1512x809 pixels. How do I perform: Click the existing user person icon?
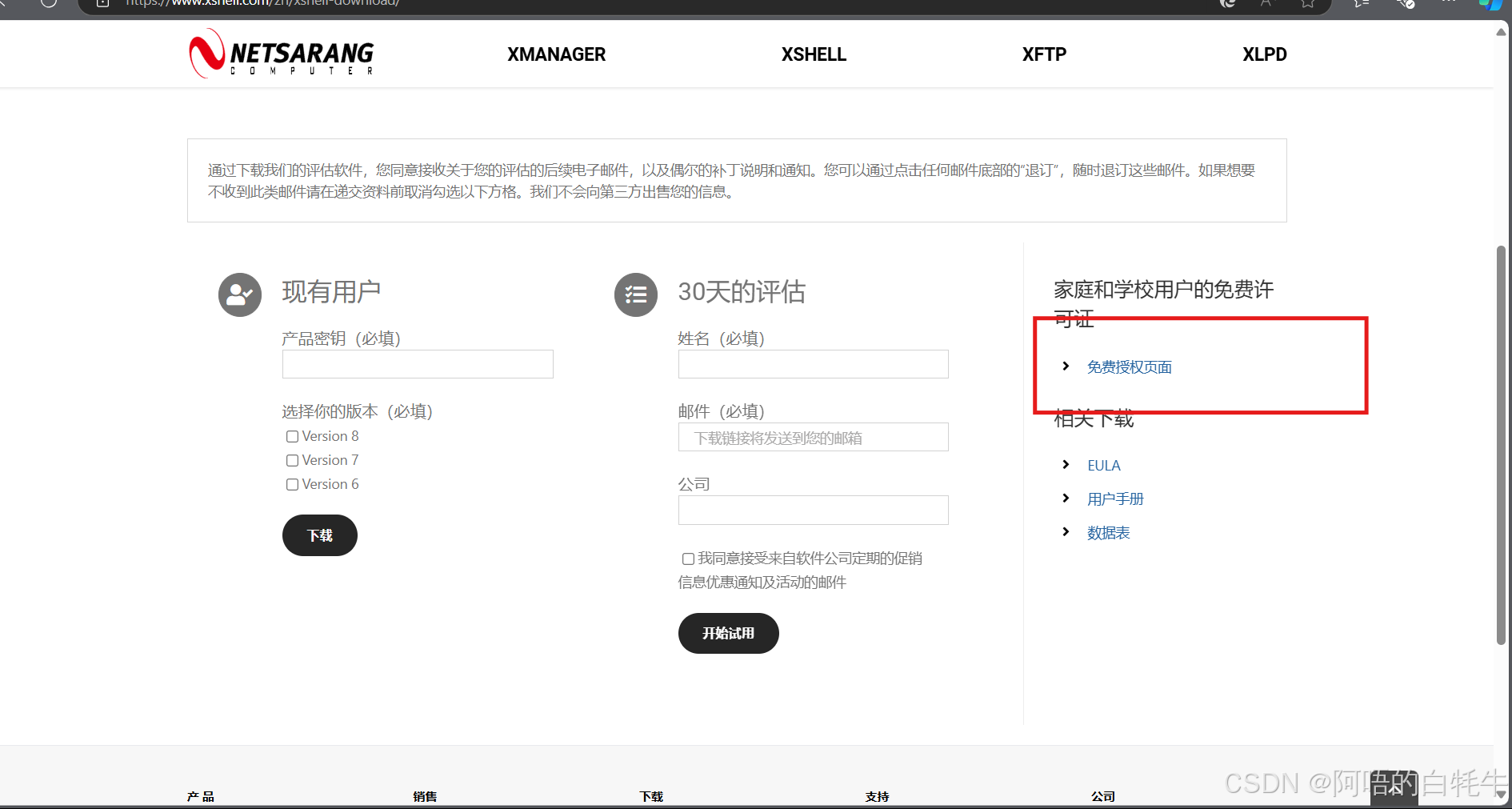coord(240,294)
